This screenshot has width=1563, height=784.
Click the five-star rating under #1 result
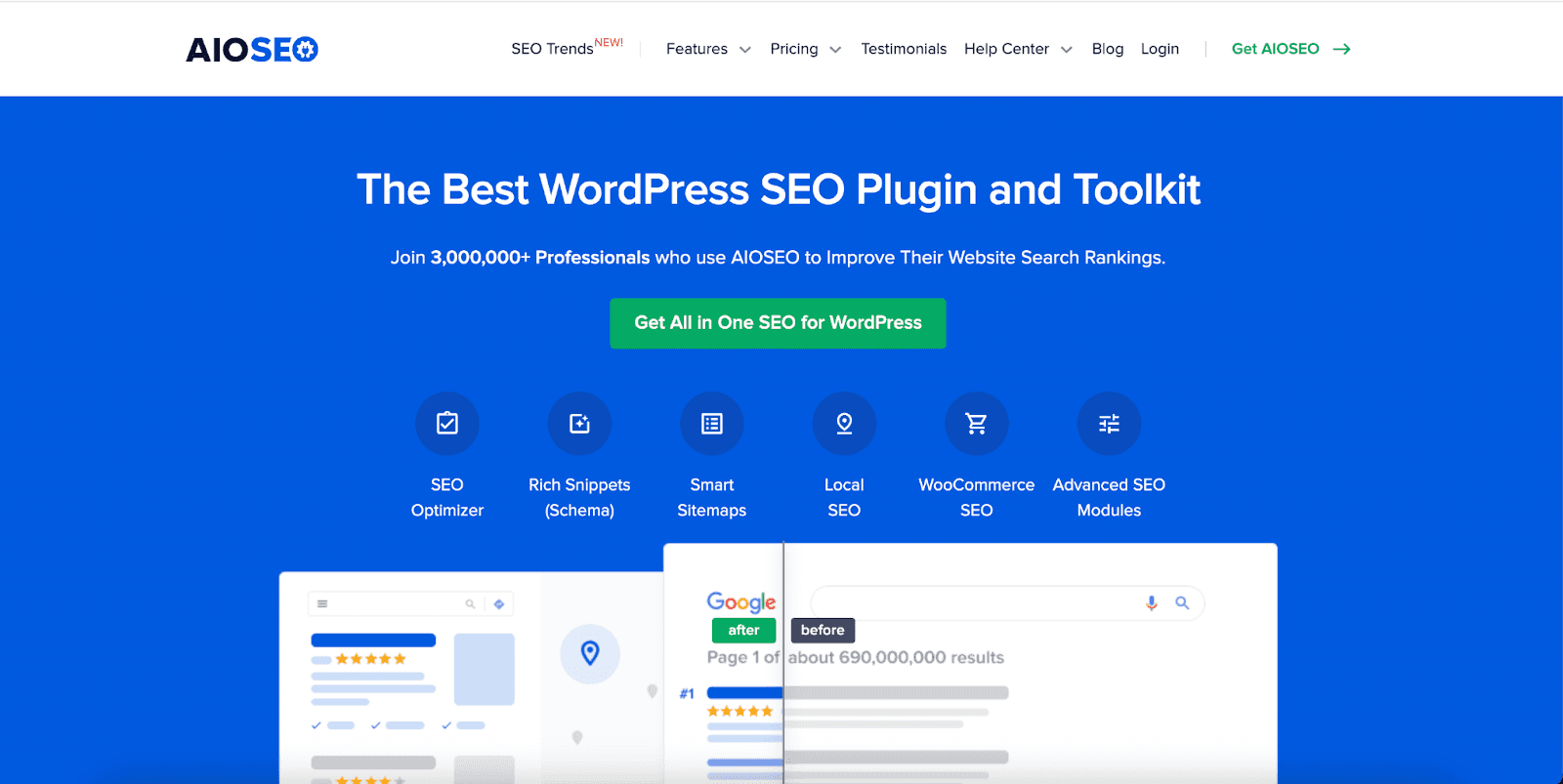739,712
